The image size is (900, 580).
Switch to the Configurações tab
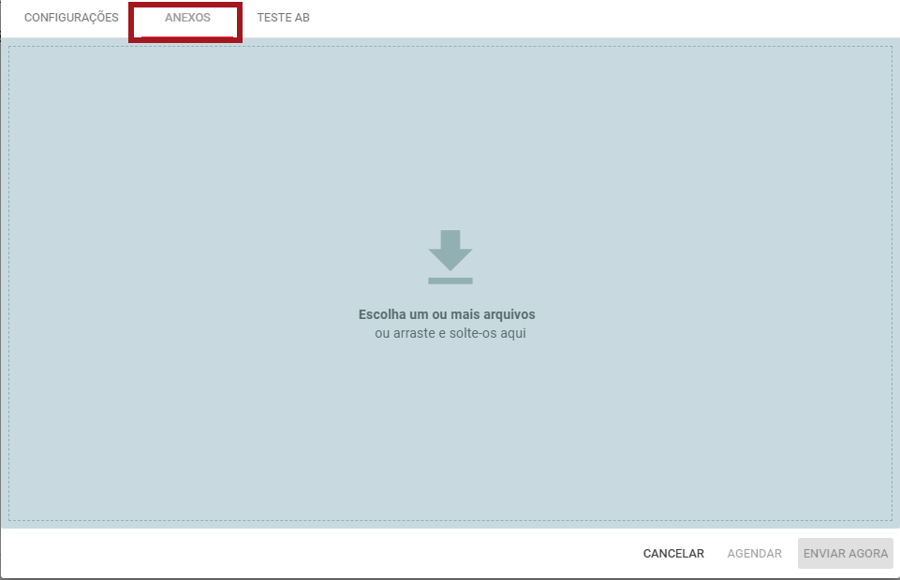[x=71, y=18]
